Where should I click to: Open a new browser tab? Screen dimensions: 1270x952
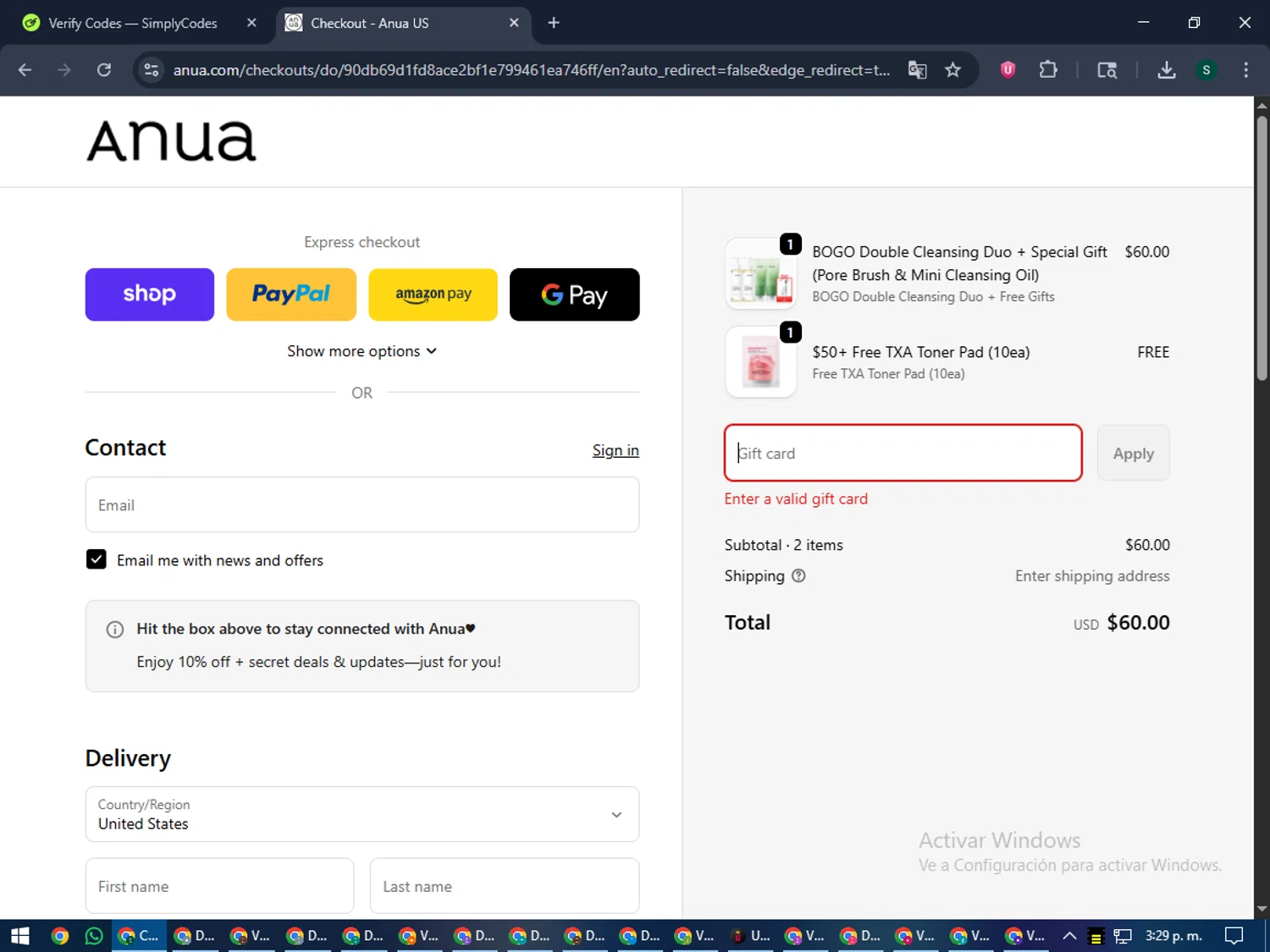pos(554,23)
